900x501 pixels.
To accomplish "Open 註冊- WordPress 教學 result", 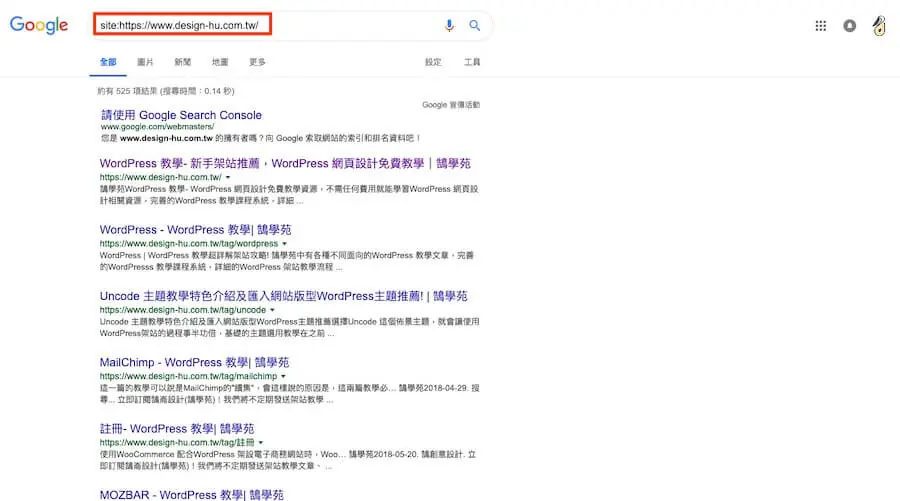I will (x=177, y=429).
